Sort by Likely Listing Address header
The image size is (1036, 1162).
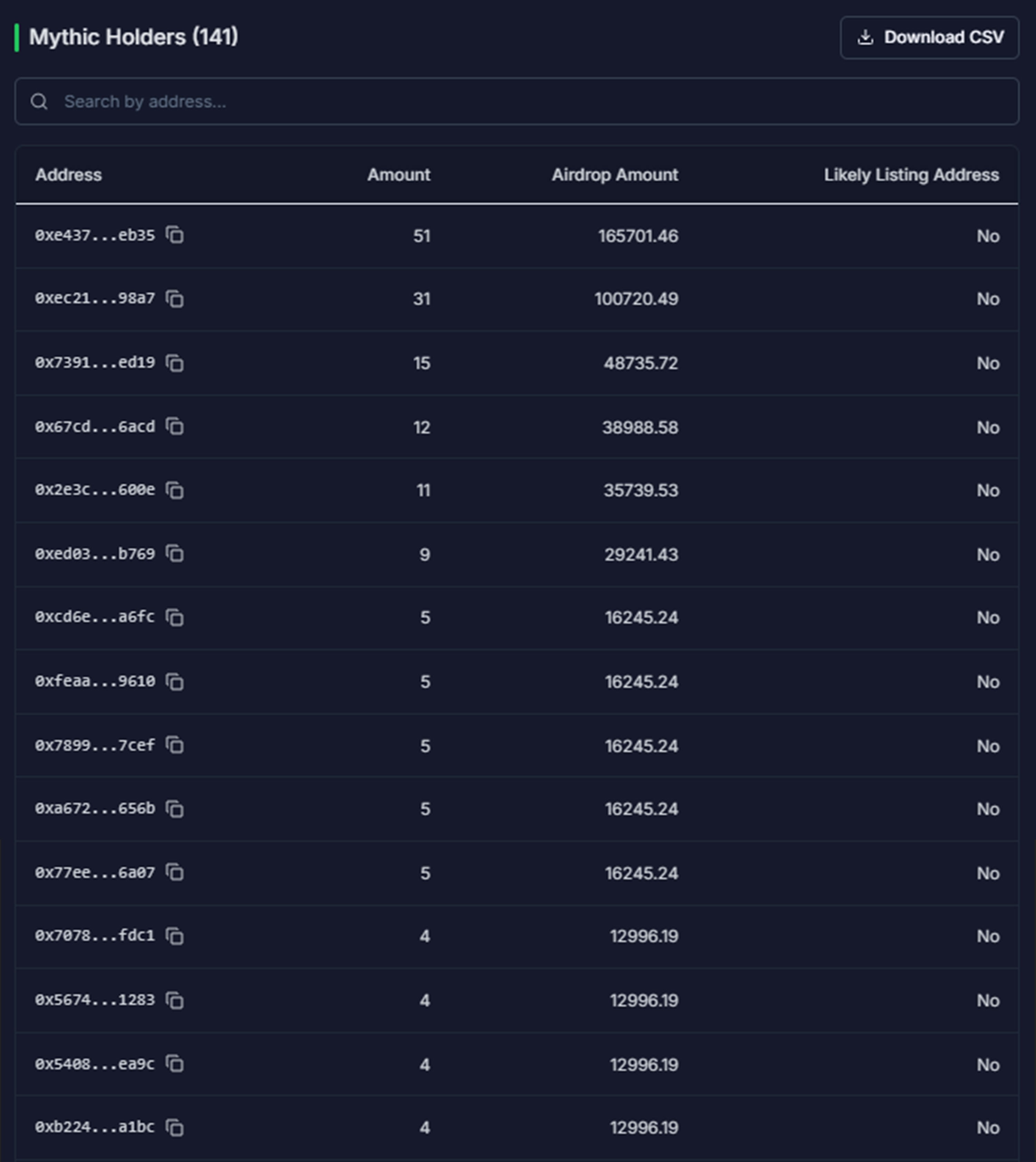pos(911,175)
